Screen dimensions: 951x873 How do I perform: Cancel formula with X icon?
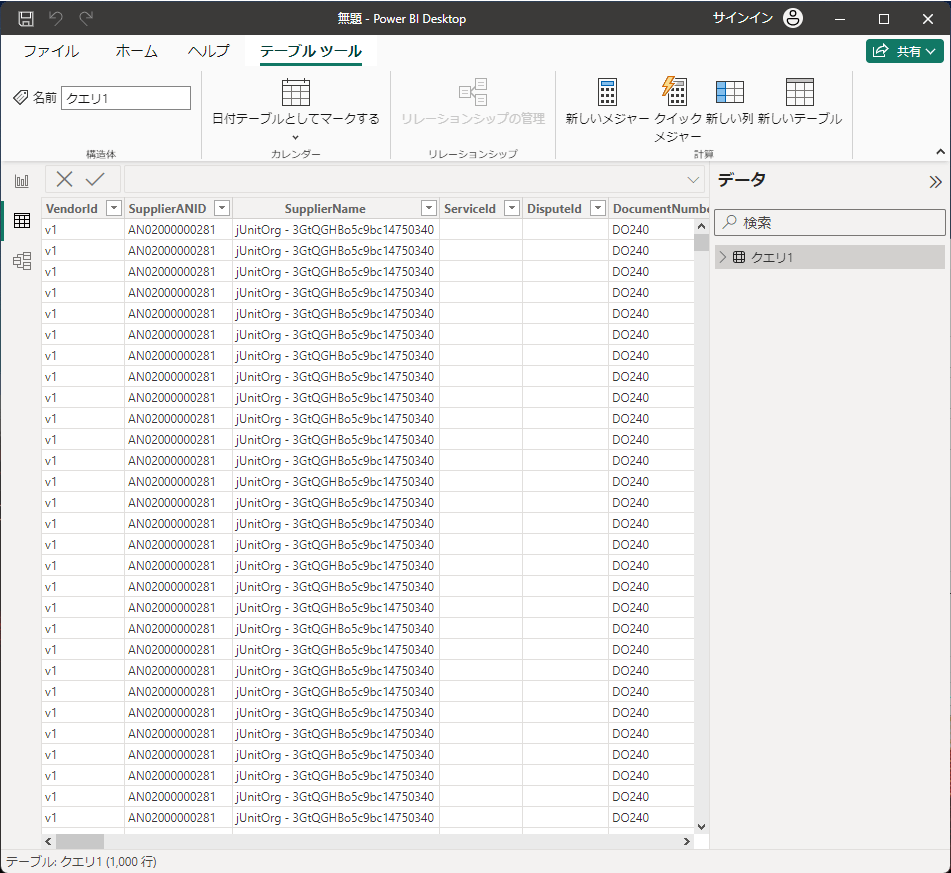coord(64,179)
